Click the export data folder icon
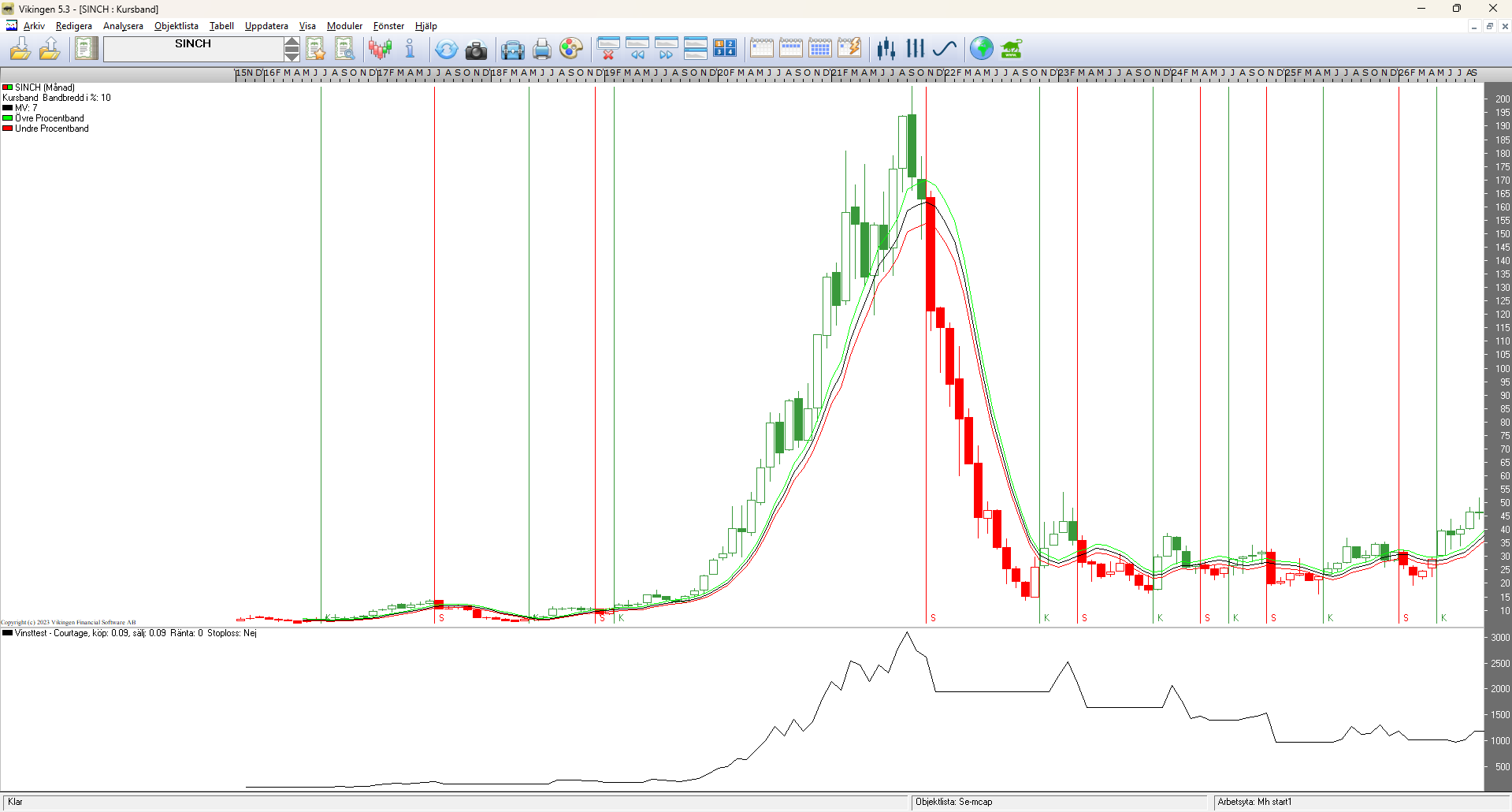 pos(50,49)
